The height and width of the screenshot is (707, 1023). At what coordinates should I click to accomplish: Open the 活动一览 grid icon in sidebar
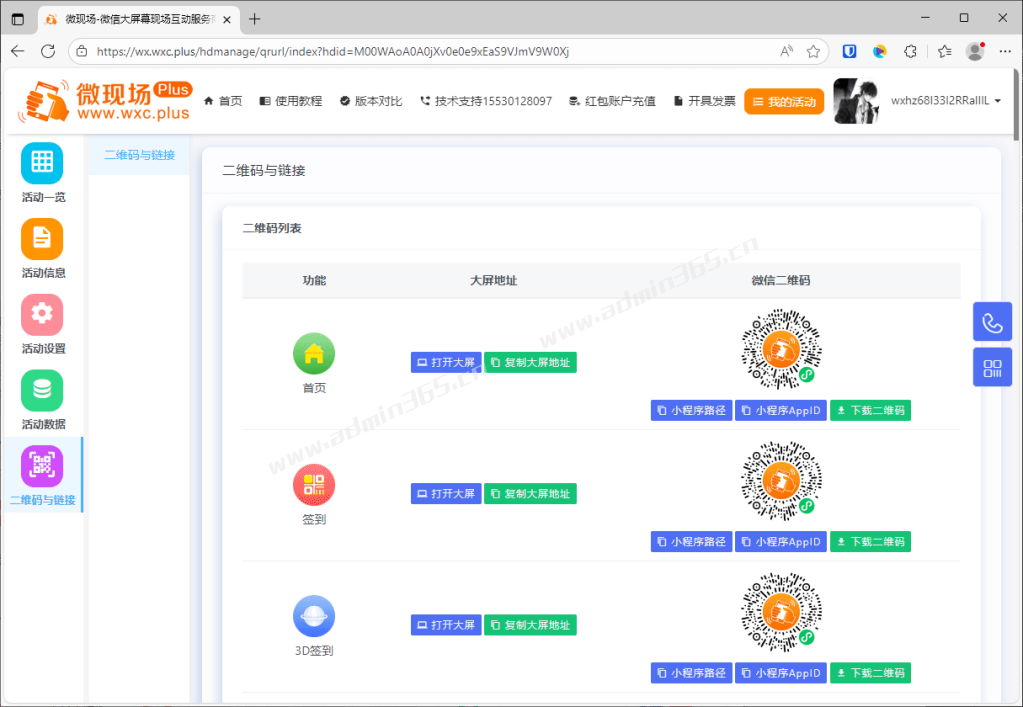click(x=42, y=163)
